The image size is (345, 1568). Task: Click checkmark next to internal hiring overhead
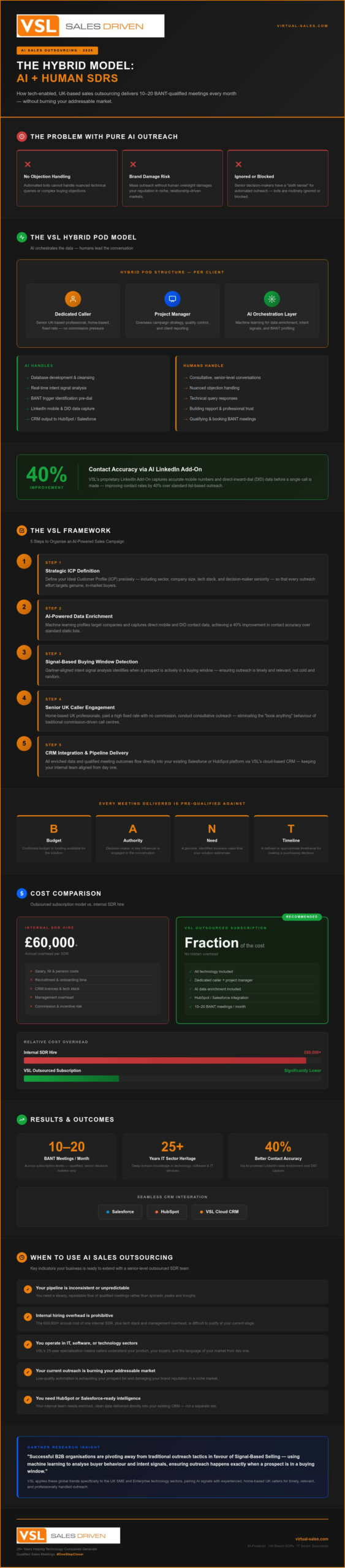(x=28, y=1317)
